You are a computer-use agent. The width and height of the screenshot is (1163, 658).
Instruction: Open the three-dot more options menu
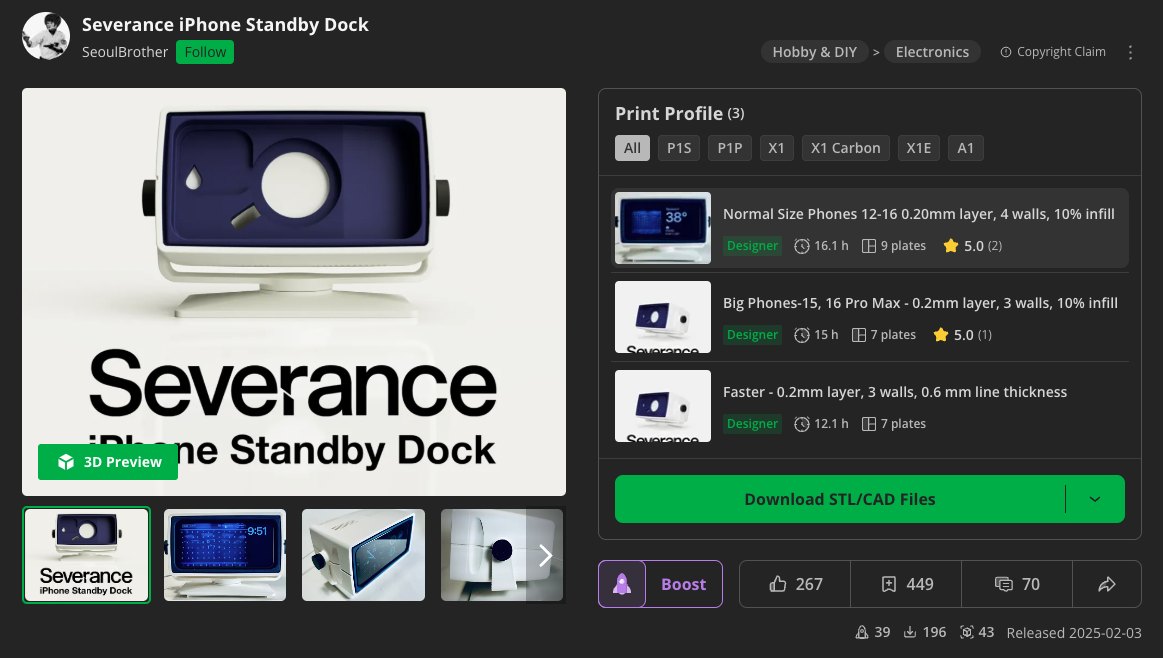pyautogui.click(x=1131, y=52)
